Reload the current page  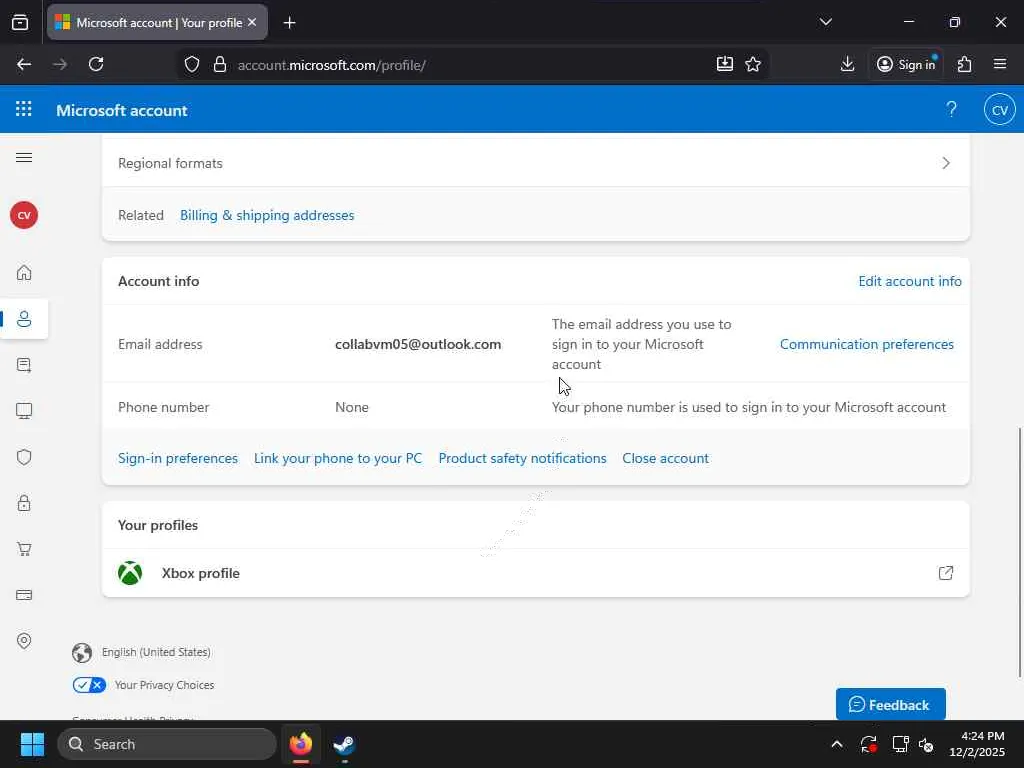96,64
